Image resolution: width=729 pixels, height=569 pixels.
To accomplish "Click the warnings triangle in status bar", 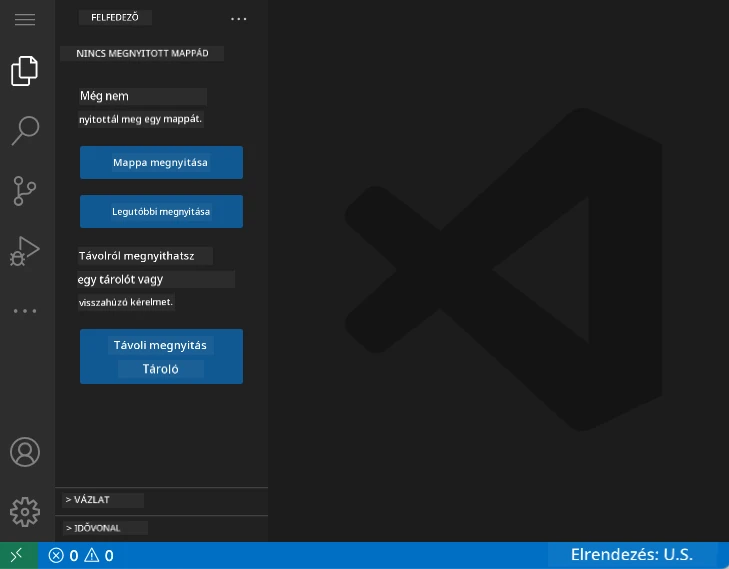I will pos(92,555).
